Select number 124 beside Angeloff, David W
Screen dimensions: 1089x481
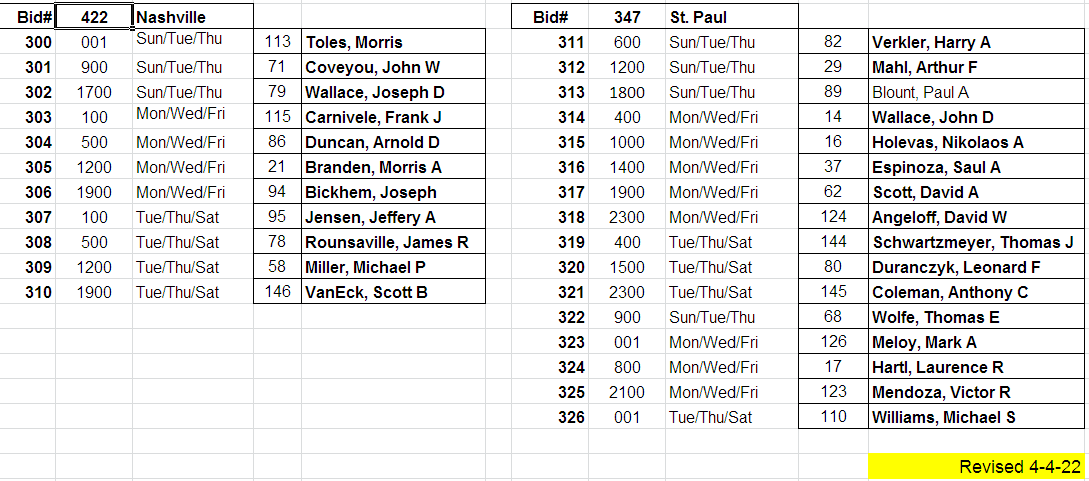click(x=833, y=217)
